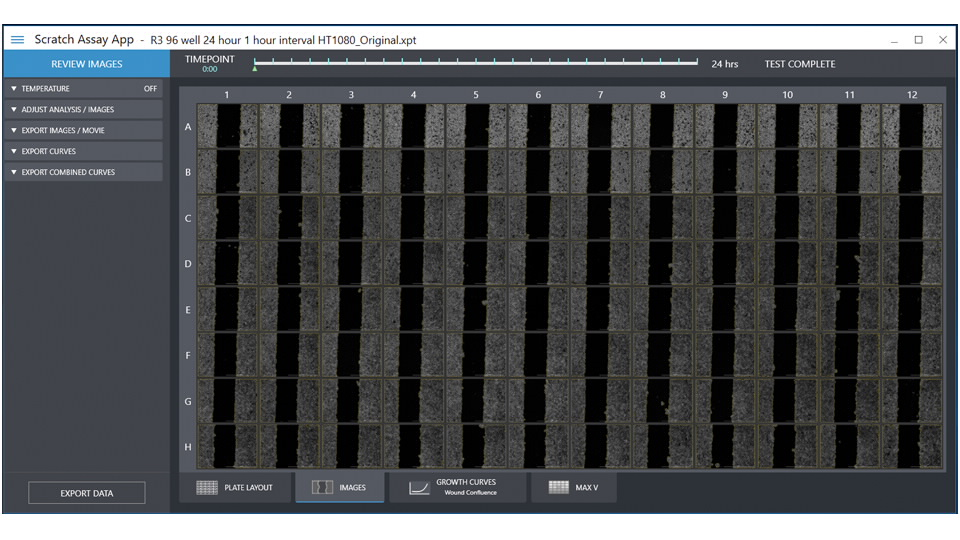Select well A1 image thumbnail
Screen dimensions: 960x540
[x=227, y=127]
